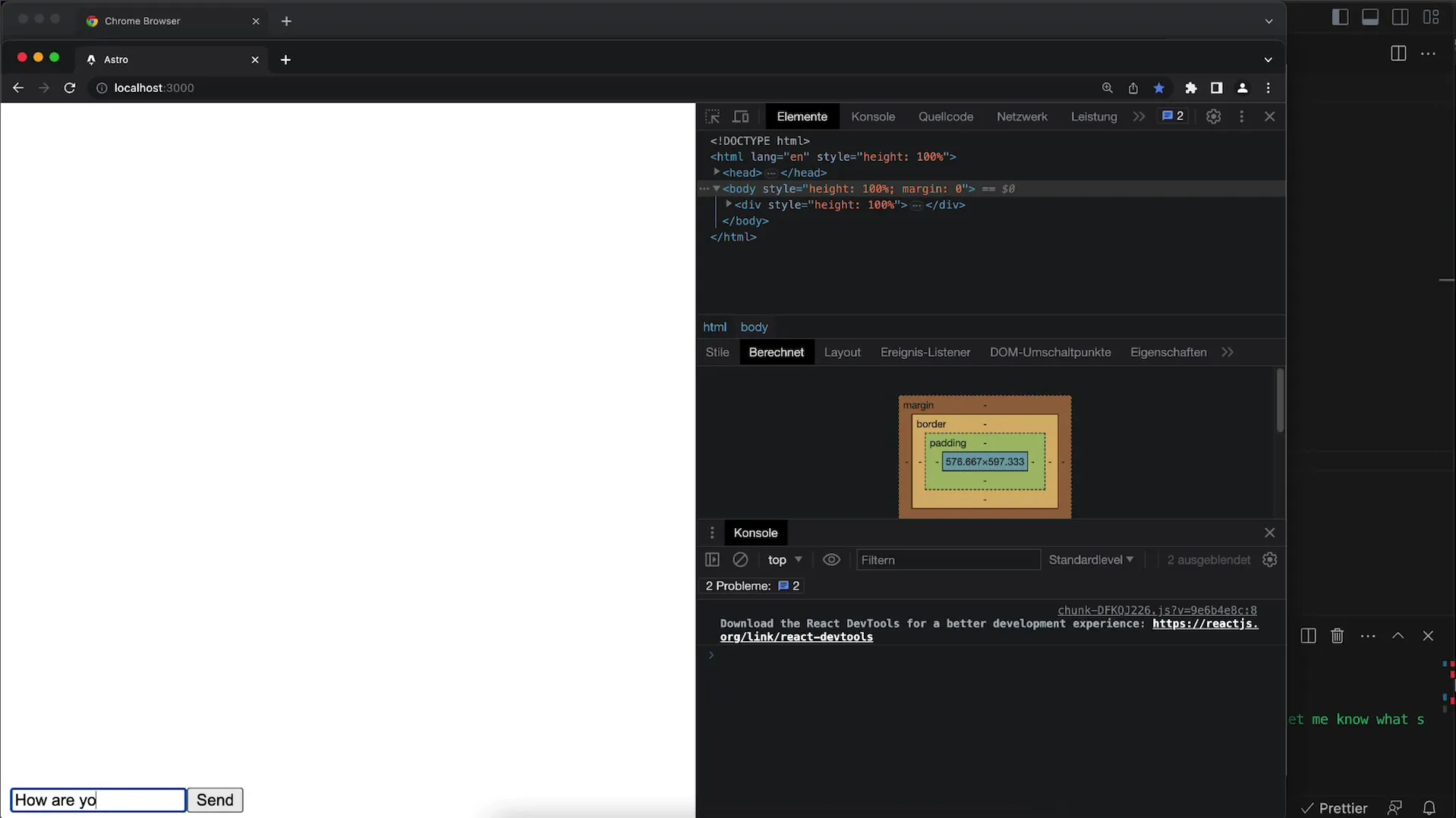Go back to the previous page

click(18, 88)
